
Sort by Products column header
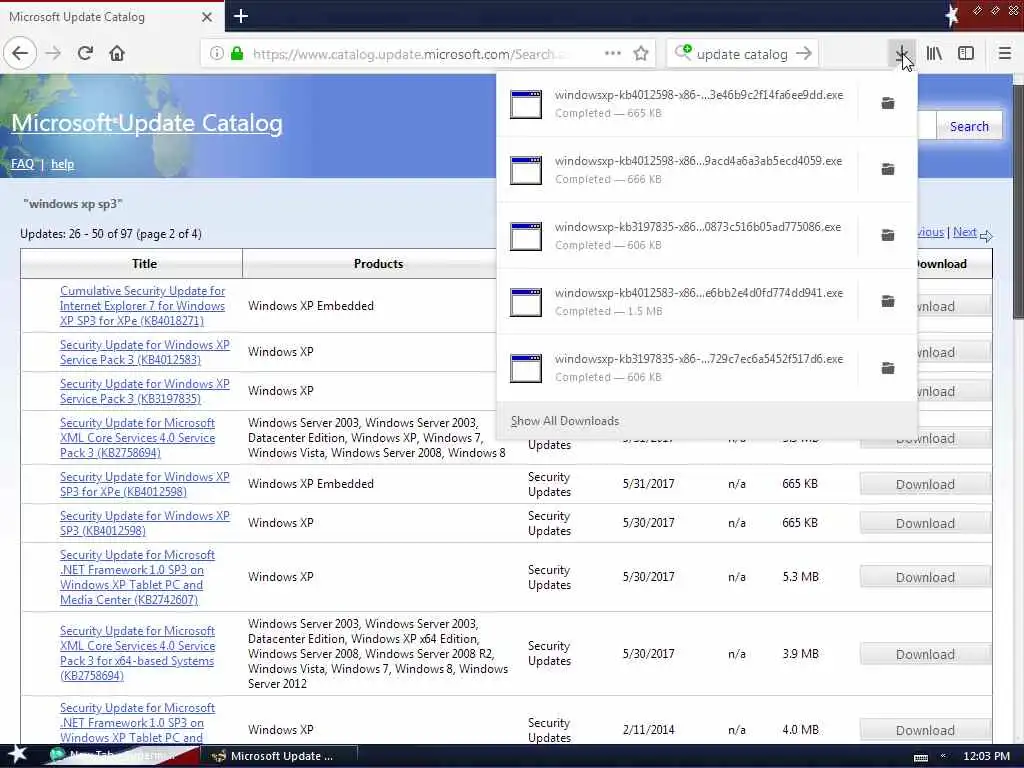378,264
